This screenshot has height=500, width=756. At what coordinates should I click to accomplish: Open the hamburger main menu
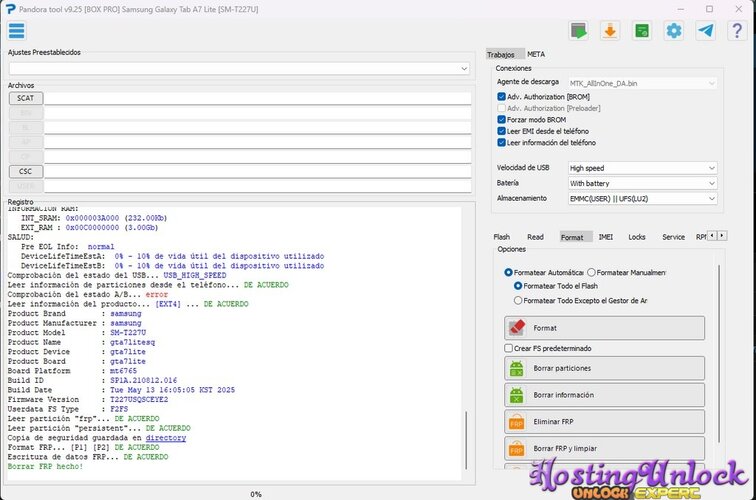coord(16,31)
